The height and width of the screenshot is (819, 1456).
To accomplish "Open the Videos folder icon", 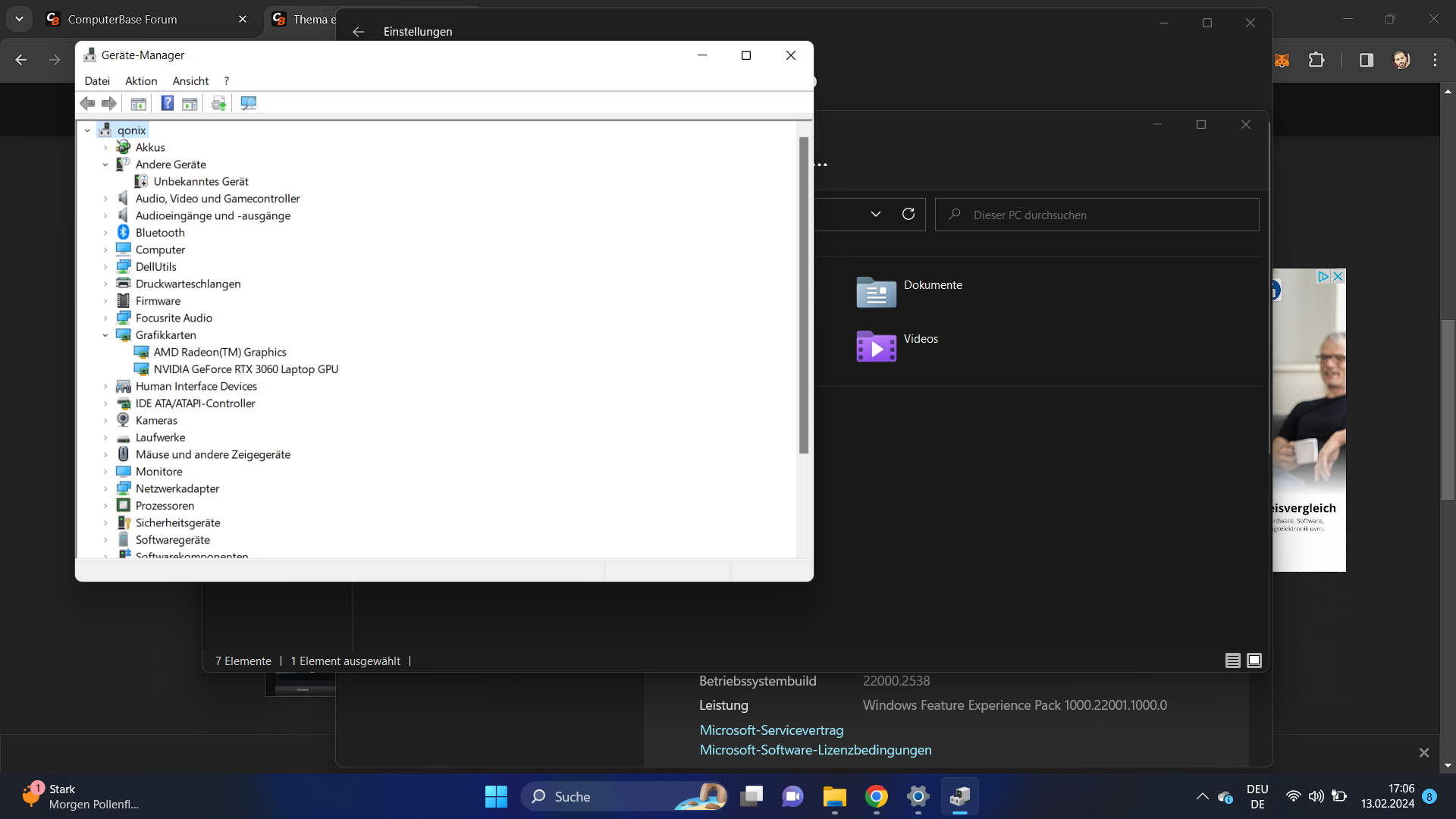I will point(876,346).
